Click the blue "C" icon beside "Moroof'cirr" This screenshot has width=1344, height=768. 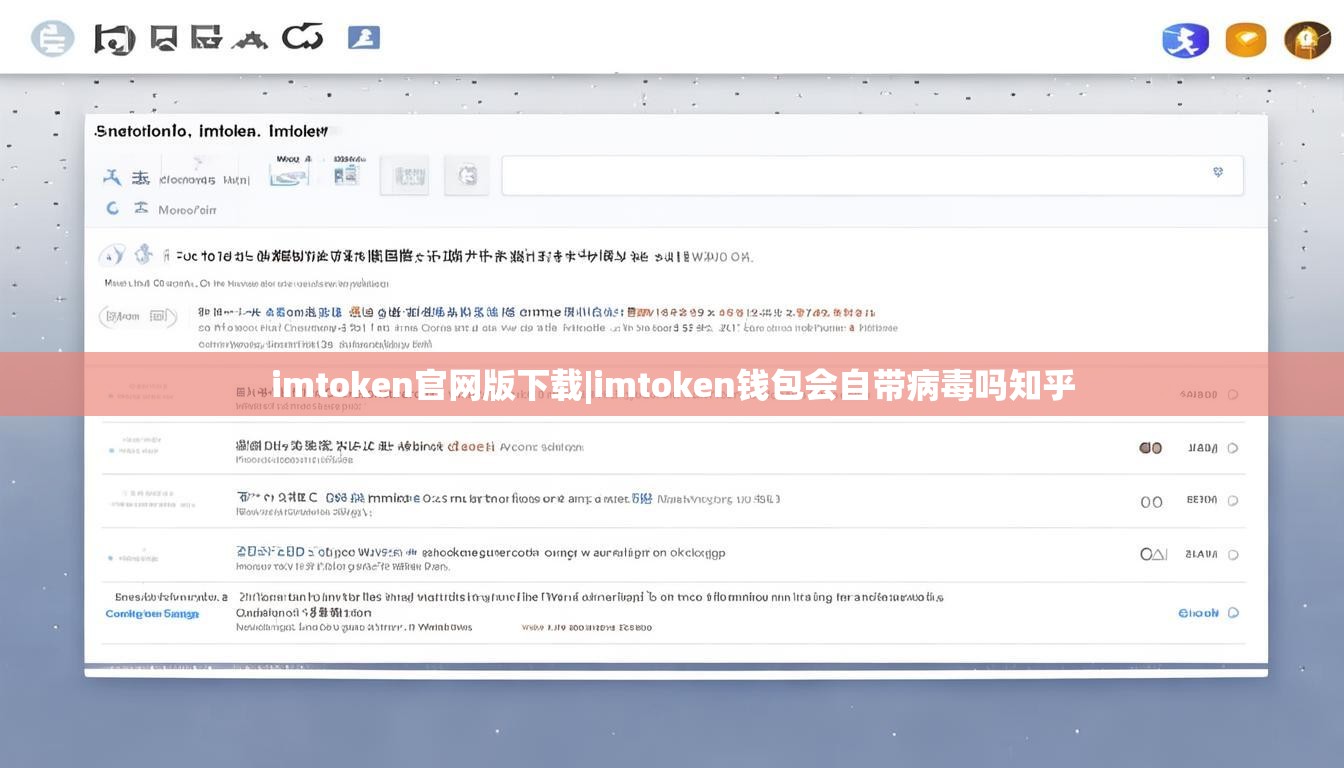112,209
